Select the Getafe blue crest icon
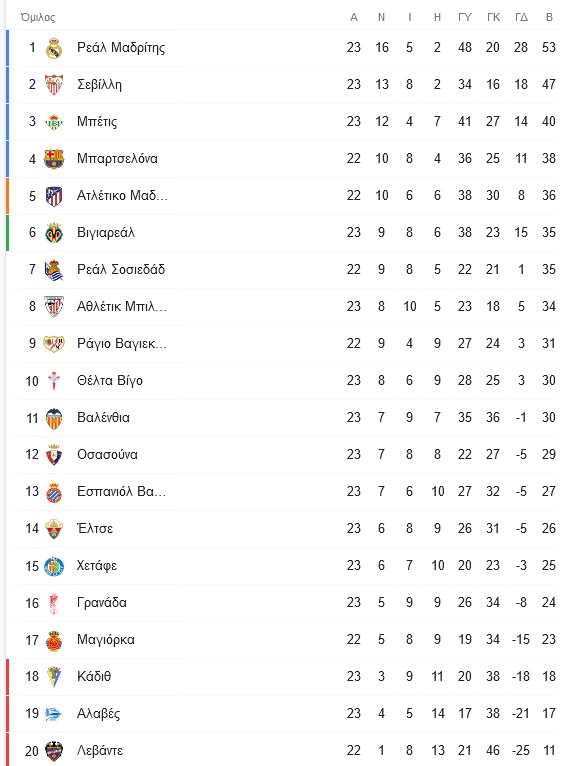 (x=54, y=566)
